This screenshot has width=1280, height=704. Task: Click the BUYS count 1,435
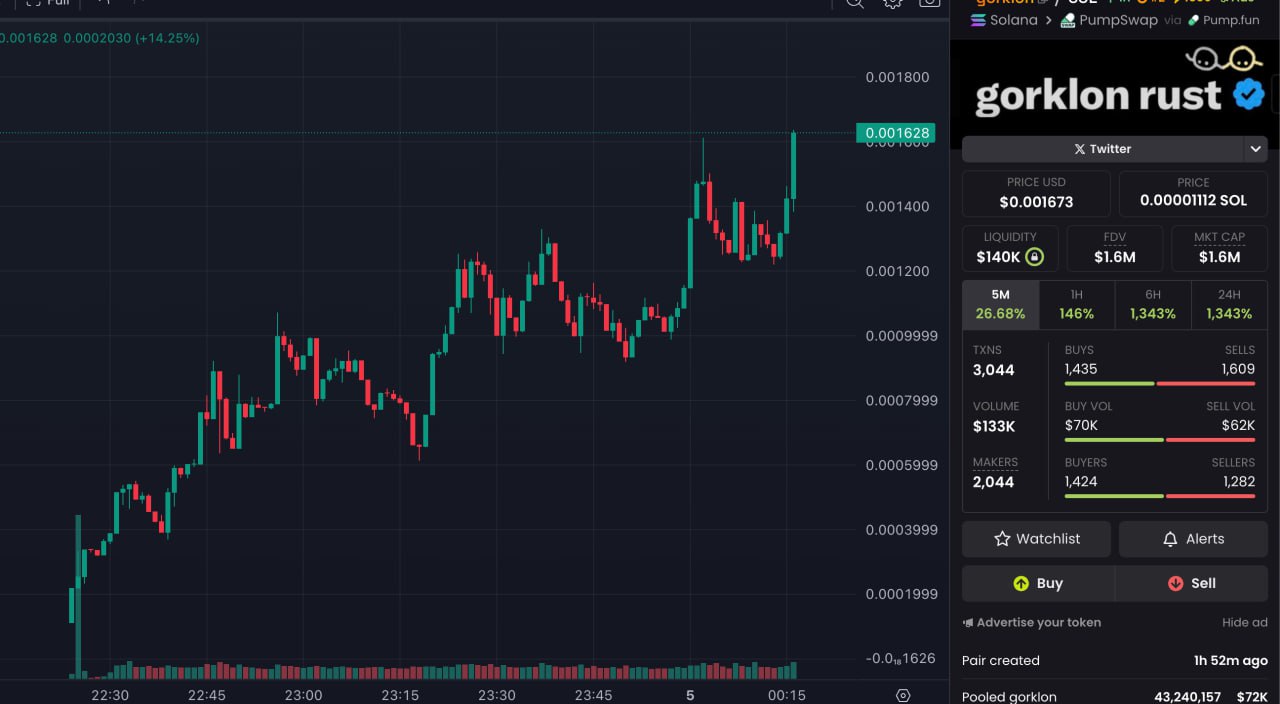[x=1081, y=369]
